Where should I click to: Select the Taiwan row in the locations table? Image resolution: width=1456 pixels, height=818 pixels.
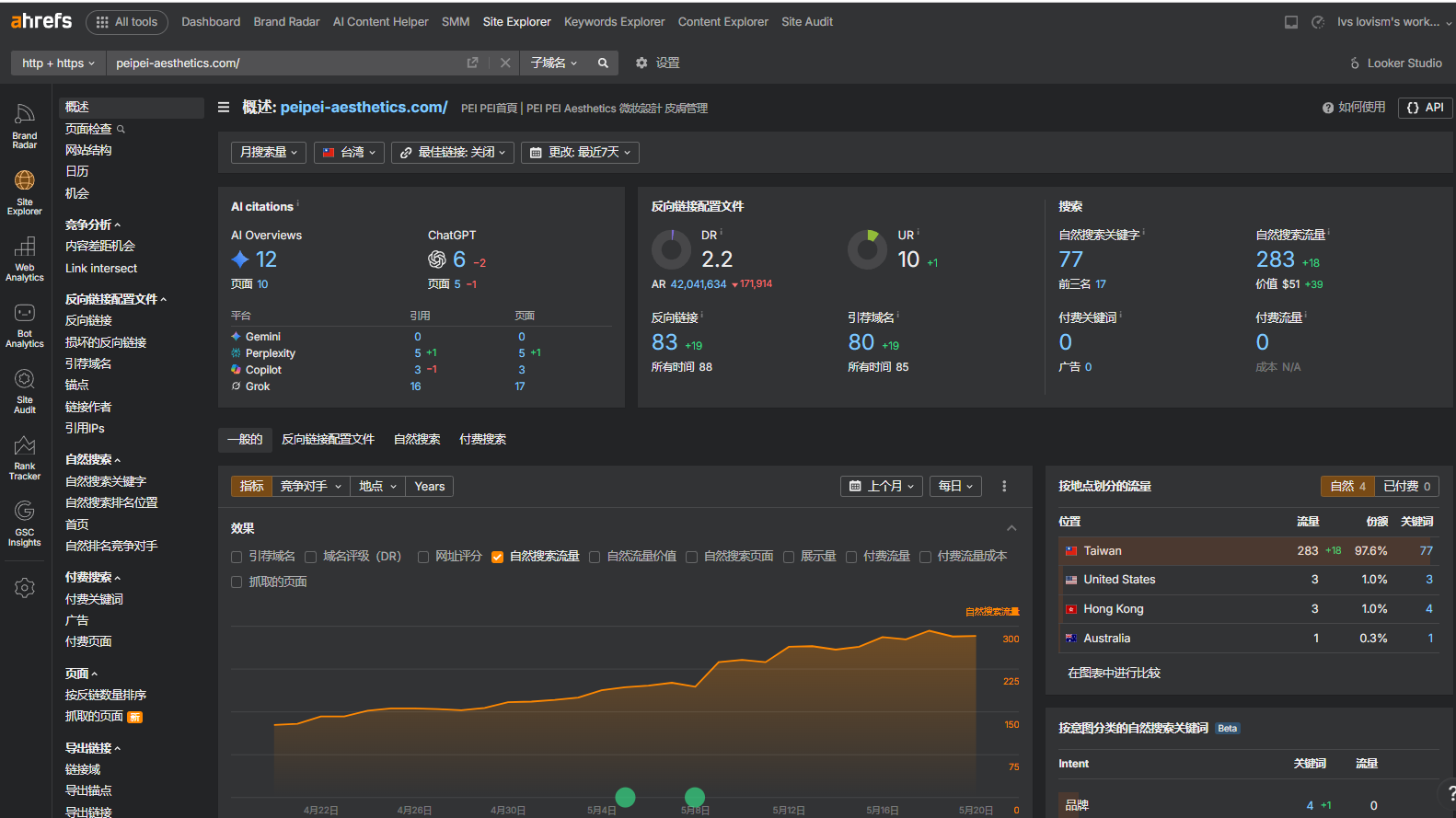(1249, 551)
